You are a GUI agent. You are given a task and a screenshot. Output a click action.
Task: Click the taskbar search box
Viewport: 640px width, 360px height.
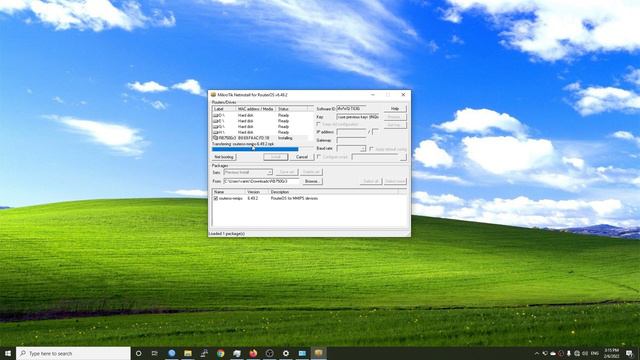click(x=73, y=353)
